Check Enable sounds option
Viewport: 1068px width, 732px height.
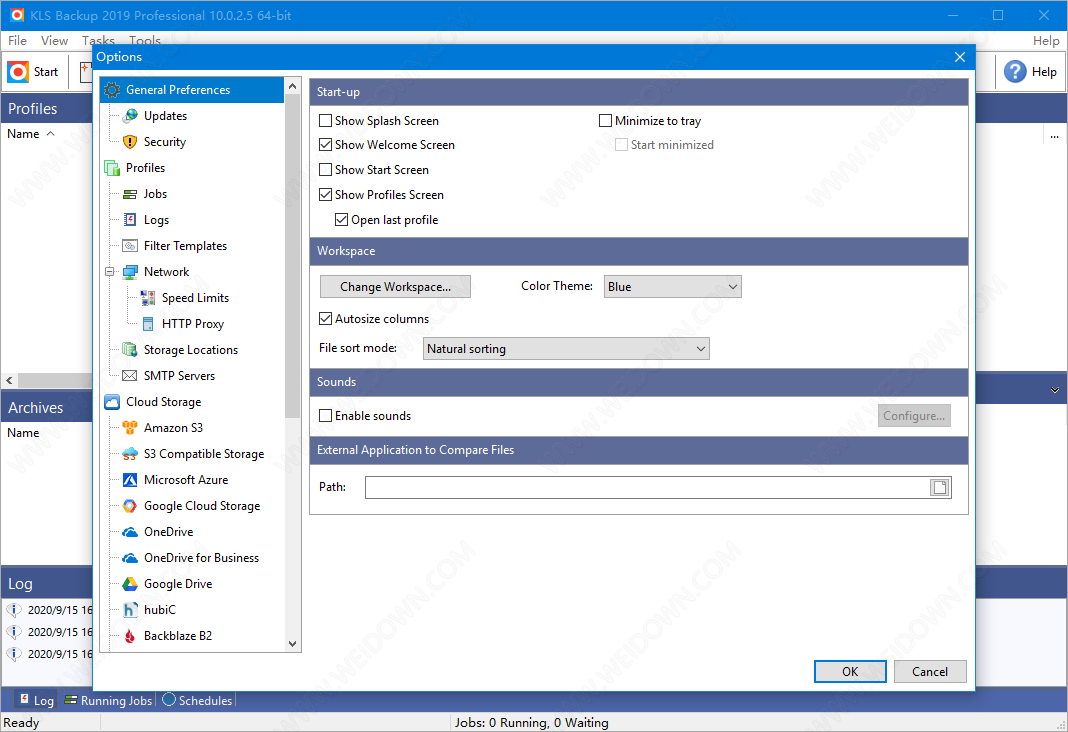(x=326, y=415)
